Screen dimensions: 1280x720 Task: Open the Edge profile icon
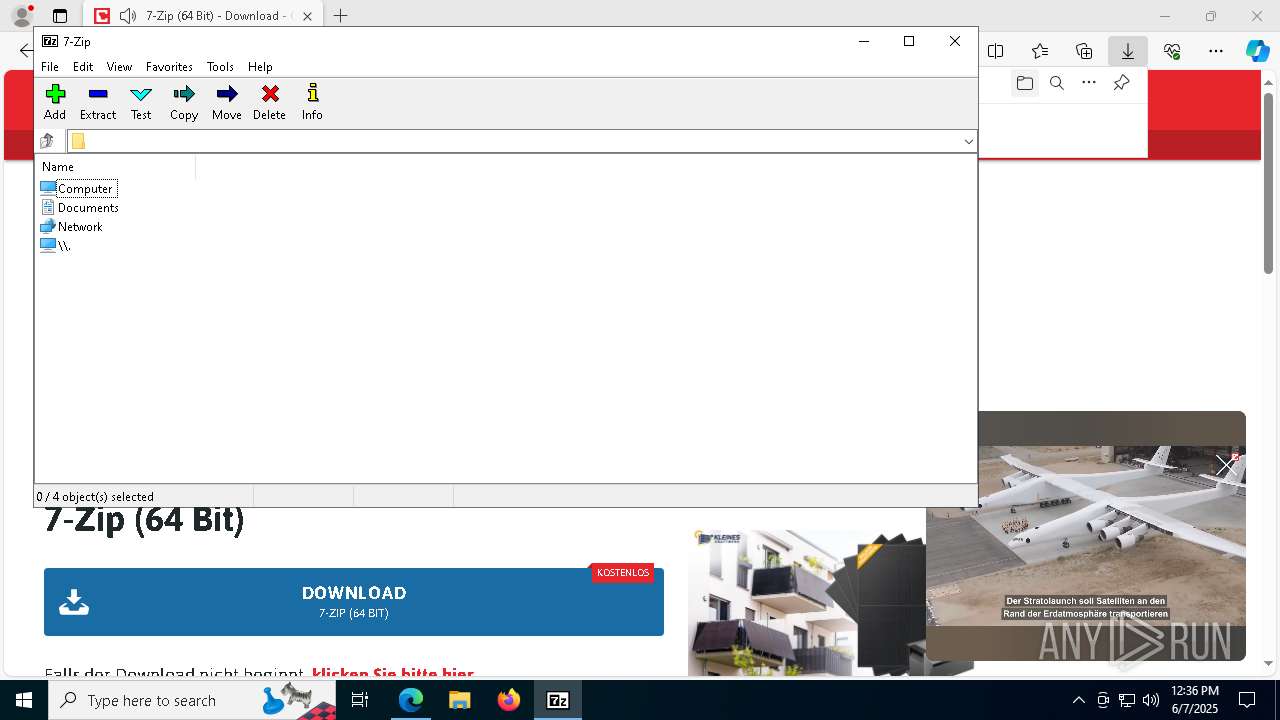coord(21,16)
